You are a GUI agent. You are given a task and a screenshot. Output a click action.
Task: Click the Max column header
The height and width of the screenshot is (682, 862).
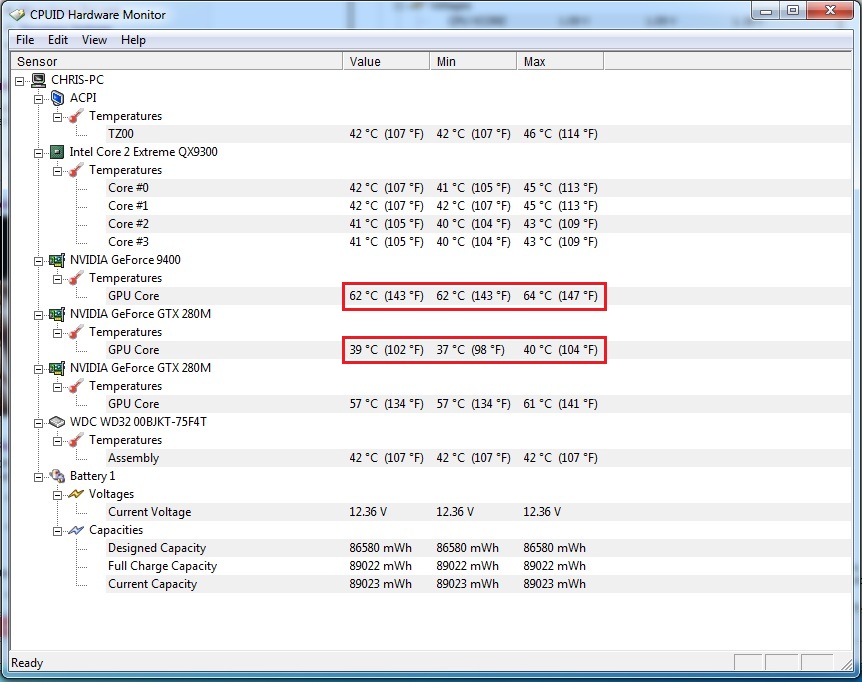[x=560, y=62]
